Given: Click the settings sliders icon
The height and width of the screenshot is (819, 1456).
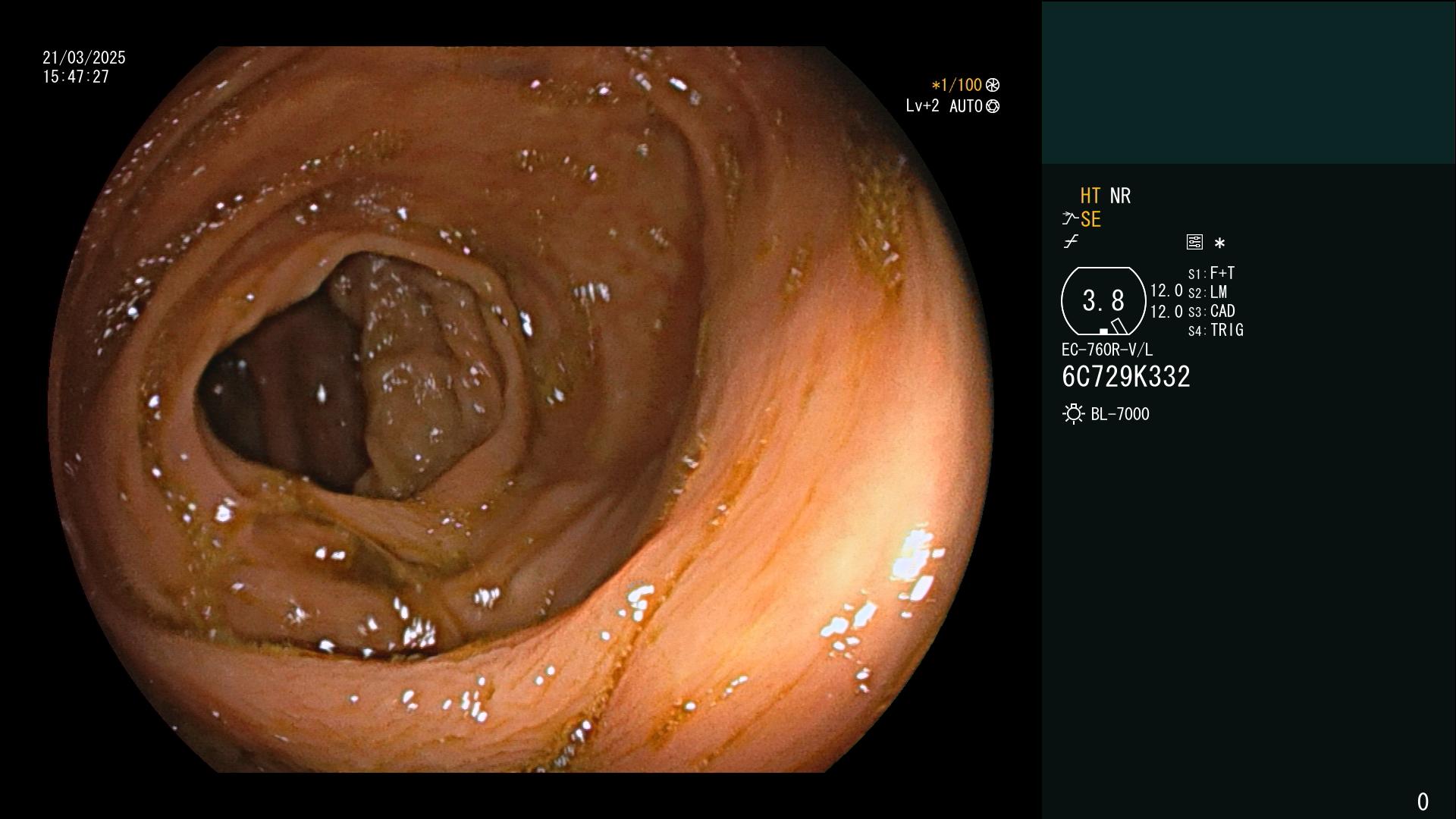Looking at the screenshot, I should tap(1194, 243).
